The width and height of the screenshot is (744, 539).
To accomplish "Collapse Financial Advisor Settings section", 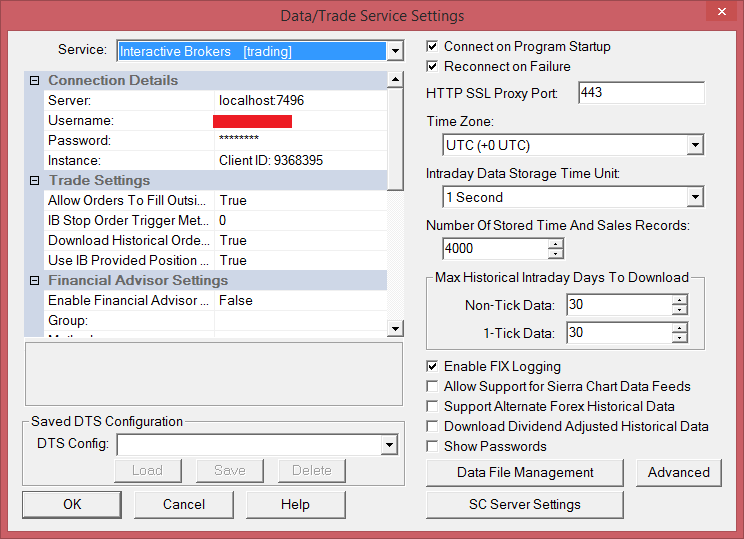I will pos(34,281).
